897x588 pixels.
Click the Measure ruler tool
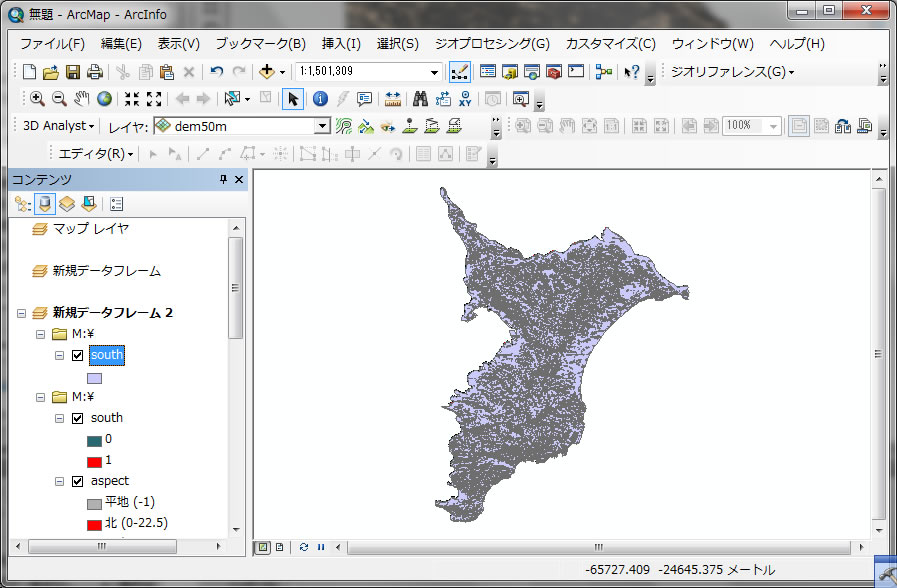coord(392,99)
